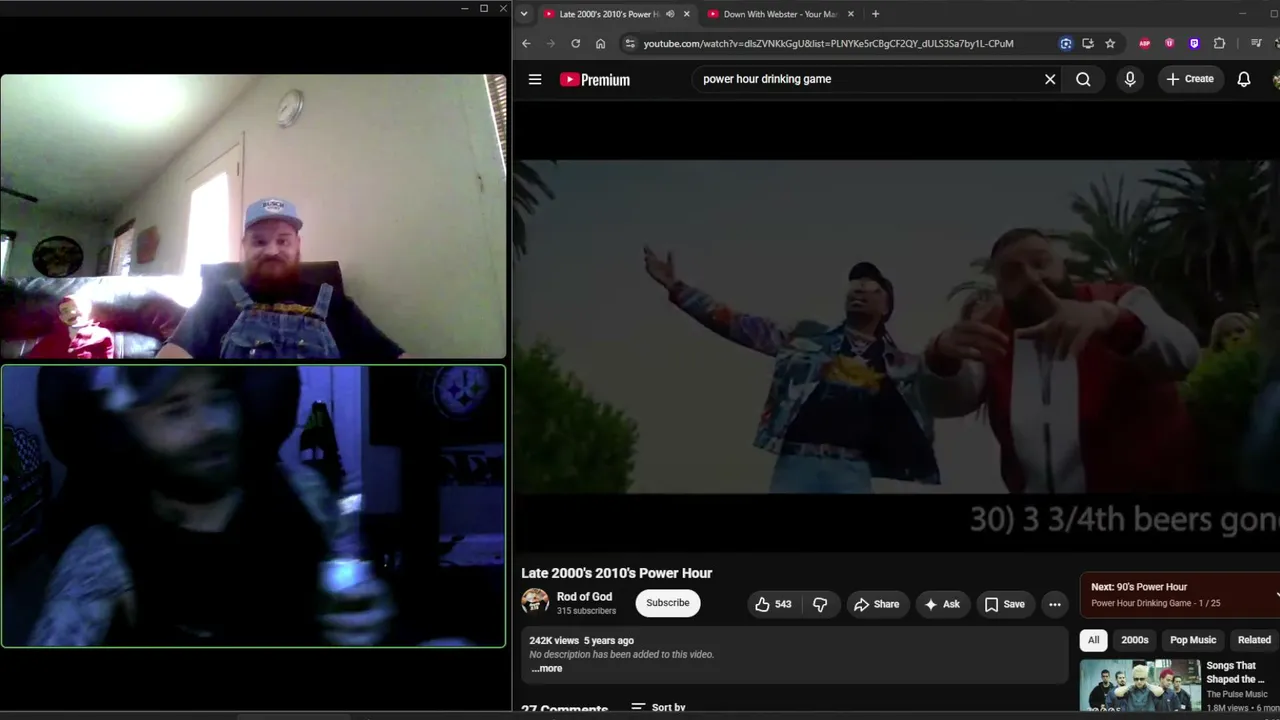Open the uBlock shield extension
The image size is (1280, 720).
click(1169, 43)
